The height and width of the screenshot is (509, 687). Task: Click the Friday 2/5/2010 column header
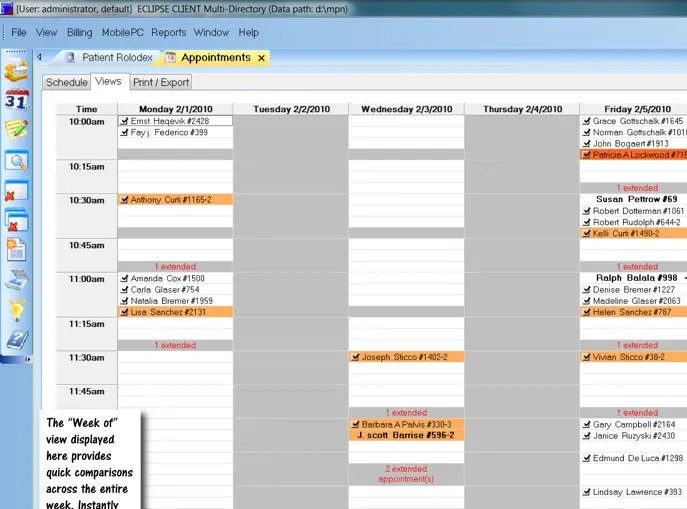click(x=634, y=109)
